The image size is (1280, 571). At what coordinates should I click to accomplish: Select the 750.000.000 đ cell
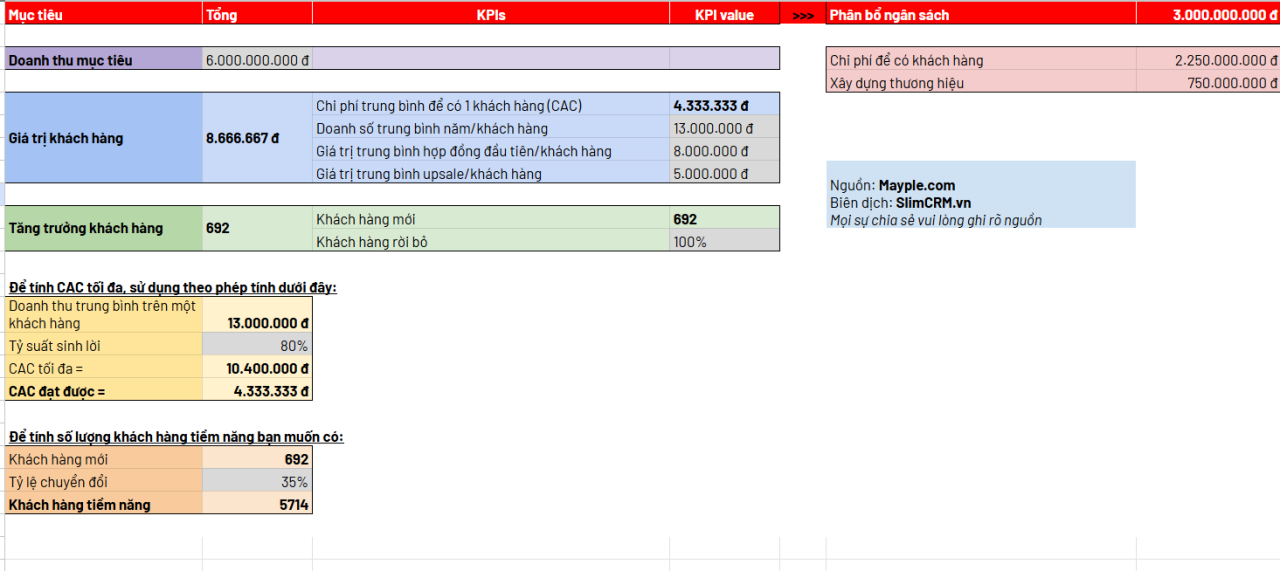pos(1208,82)
